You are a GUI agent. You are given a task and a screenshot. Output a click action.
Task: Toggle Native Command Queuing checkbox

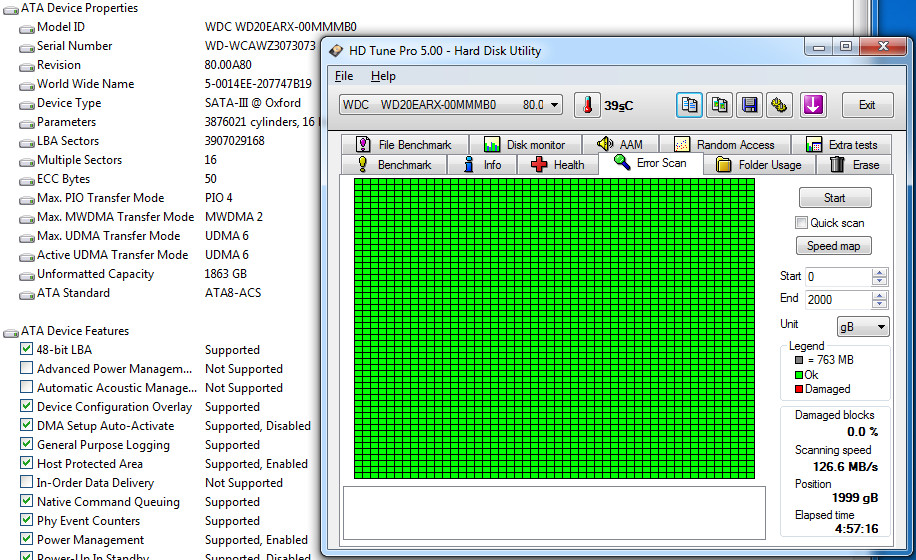(26, 501)
